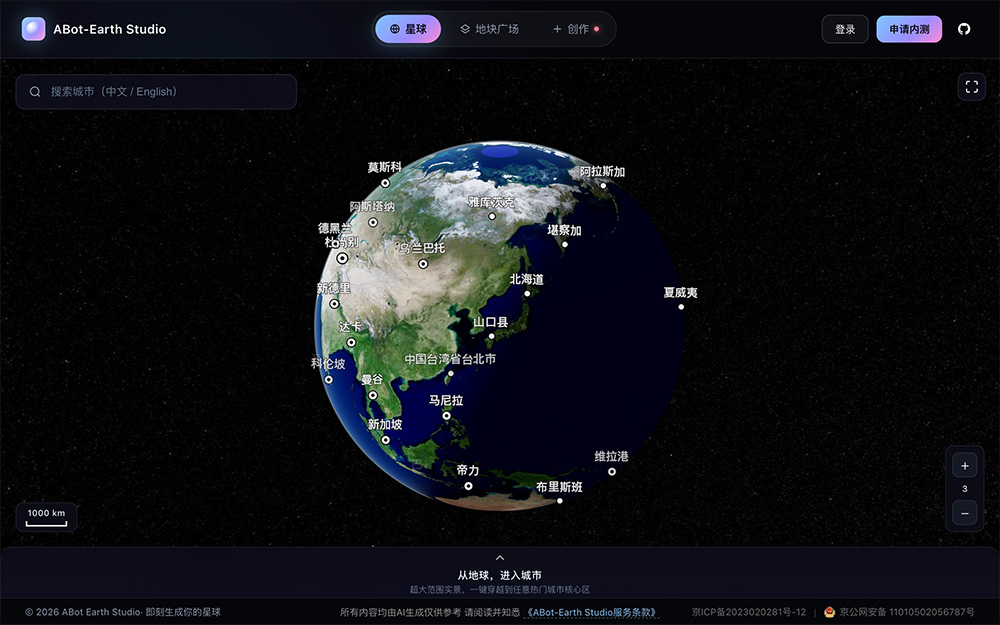Select the 中国台湾省台北市 marker
1000x625 pixels.
451,374
